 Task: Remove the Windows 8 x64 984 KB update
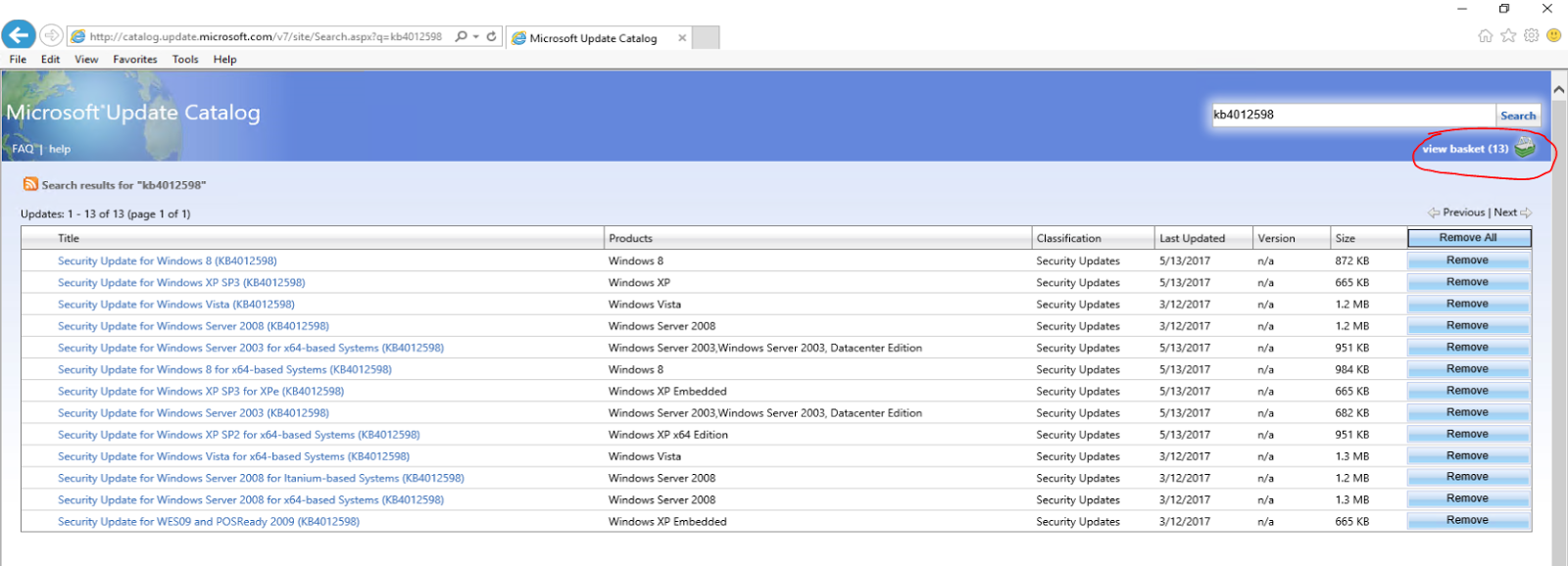[x=1468, y=369]
